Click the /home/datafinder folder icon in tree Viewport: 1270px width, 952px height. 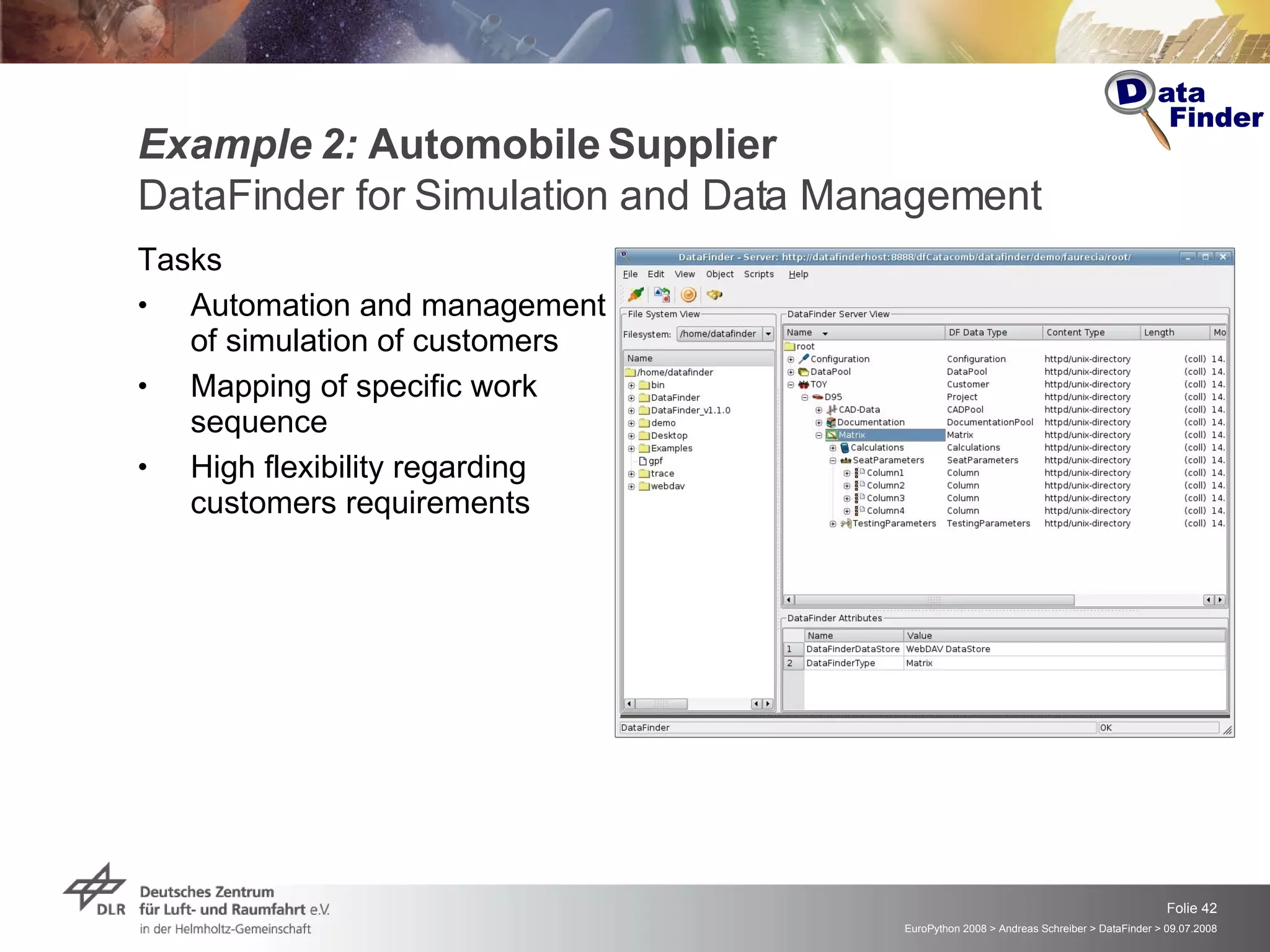631,372
